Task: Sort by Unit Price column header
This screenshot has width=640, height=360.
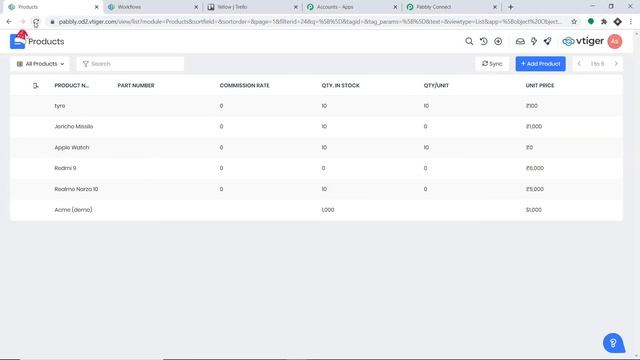Action: click(540, 86)
